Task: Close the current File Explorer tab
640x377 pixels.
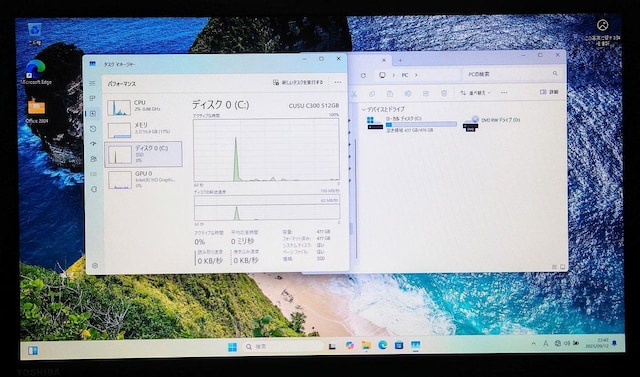Action: [384, 60]
